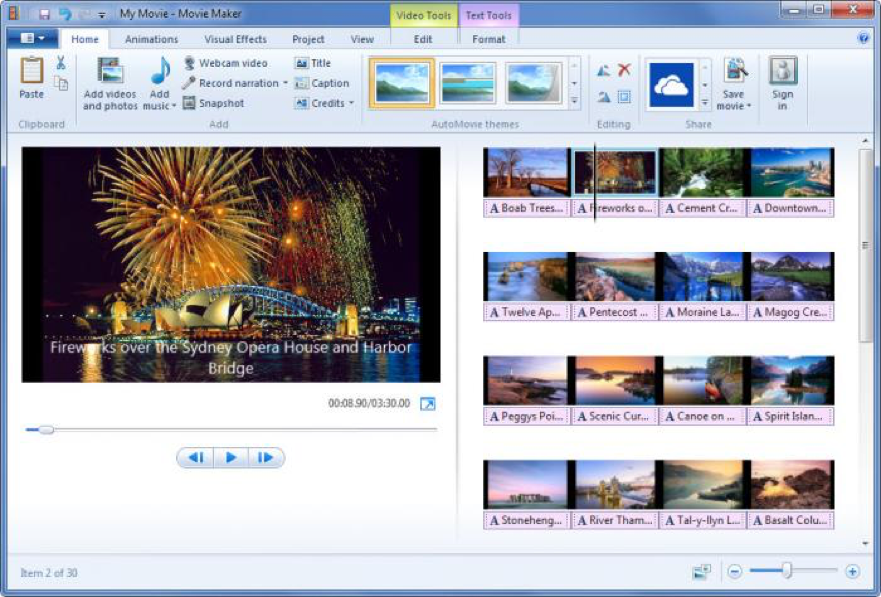
Task: Open the Visual Effects tab
Action: pyautogui.click(x=235, y=39)
